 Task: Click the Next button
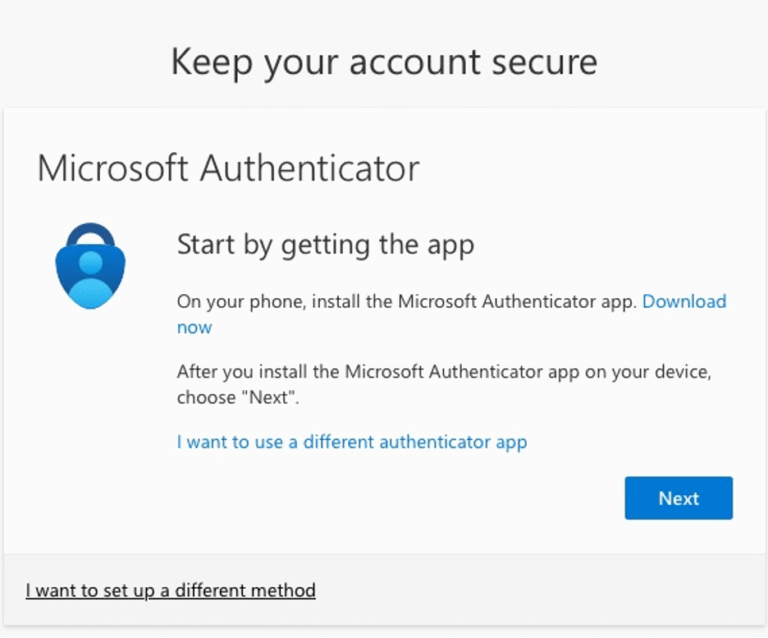pos(678,498)
